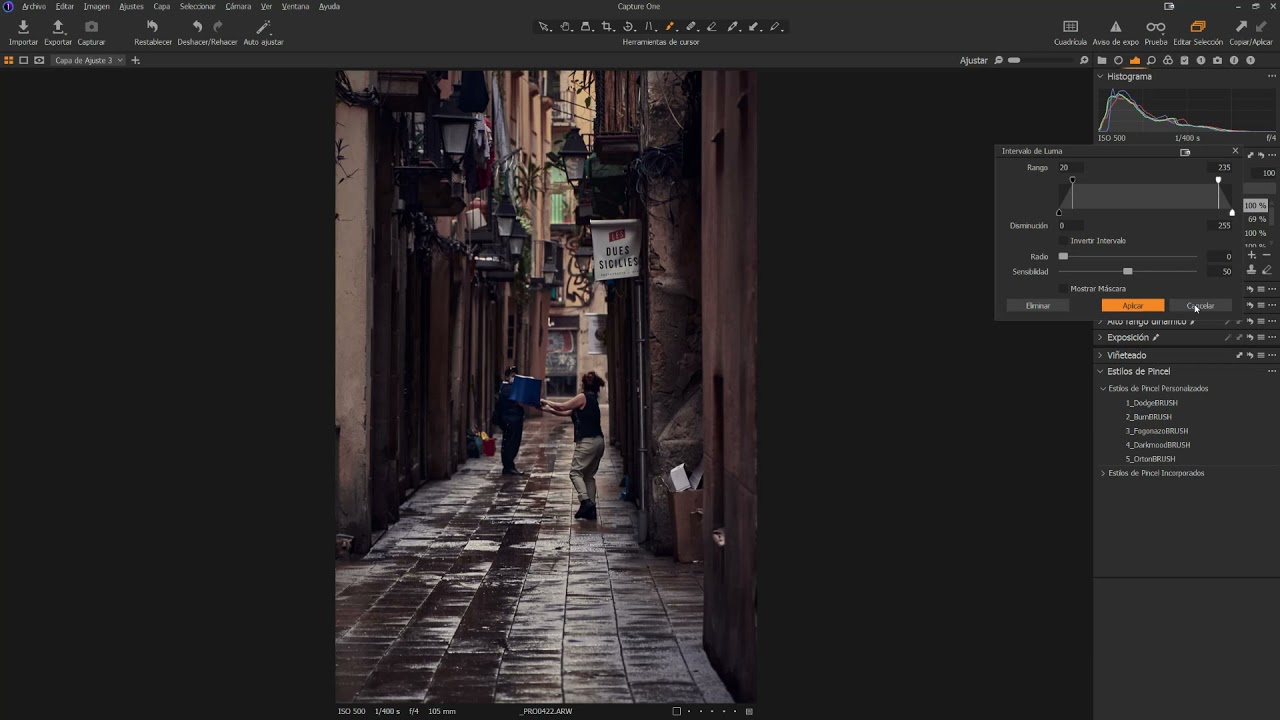1280x720 pixels.
Task: Click the Aplicar button
Action: point(1133,306)
